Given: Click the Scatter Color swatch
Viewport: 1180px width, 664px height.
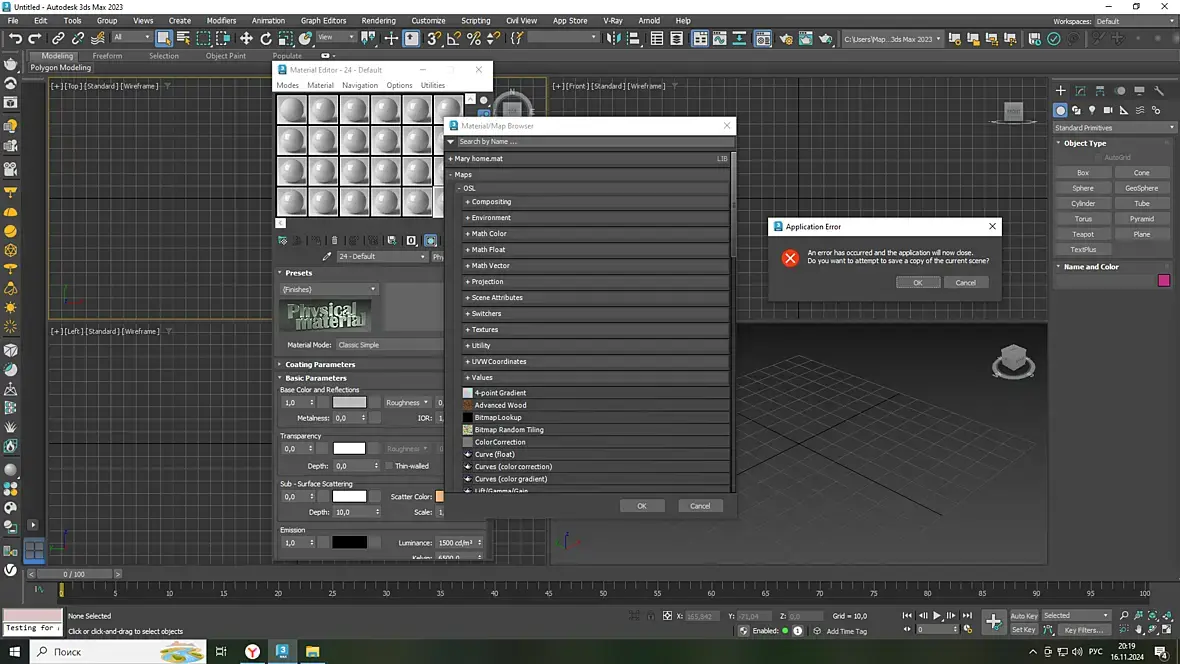Looking at the screenshot, I should coord(439,497).
